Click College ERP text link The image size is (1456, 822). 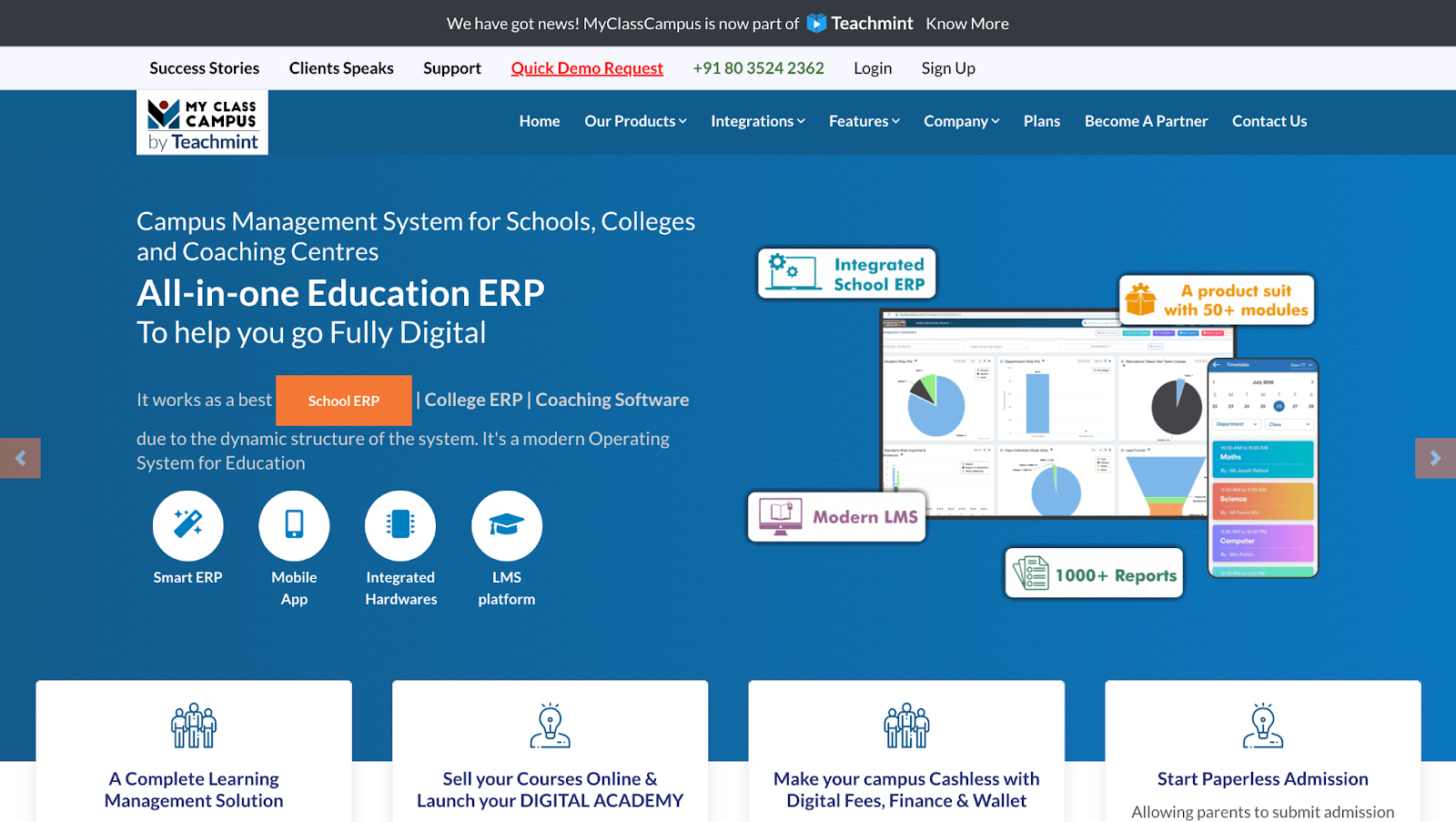473,400
